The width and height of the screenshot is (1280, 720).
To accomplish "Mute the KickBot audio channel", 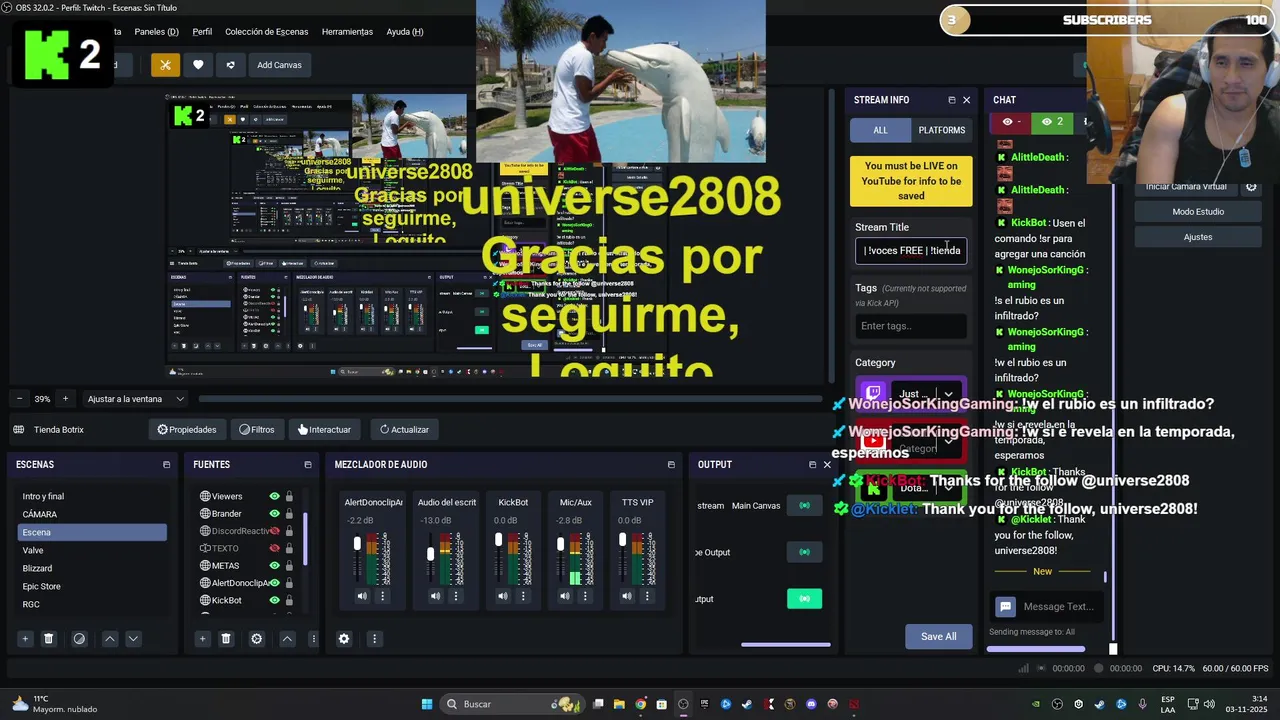I will point(502,596).
